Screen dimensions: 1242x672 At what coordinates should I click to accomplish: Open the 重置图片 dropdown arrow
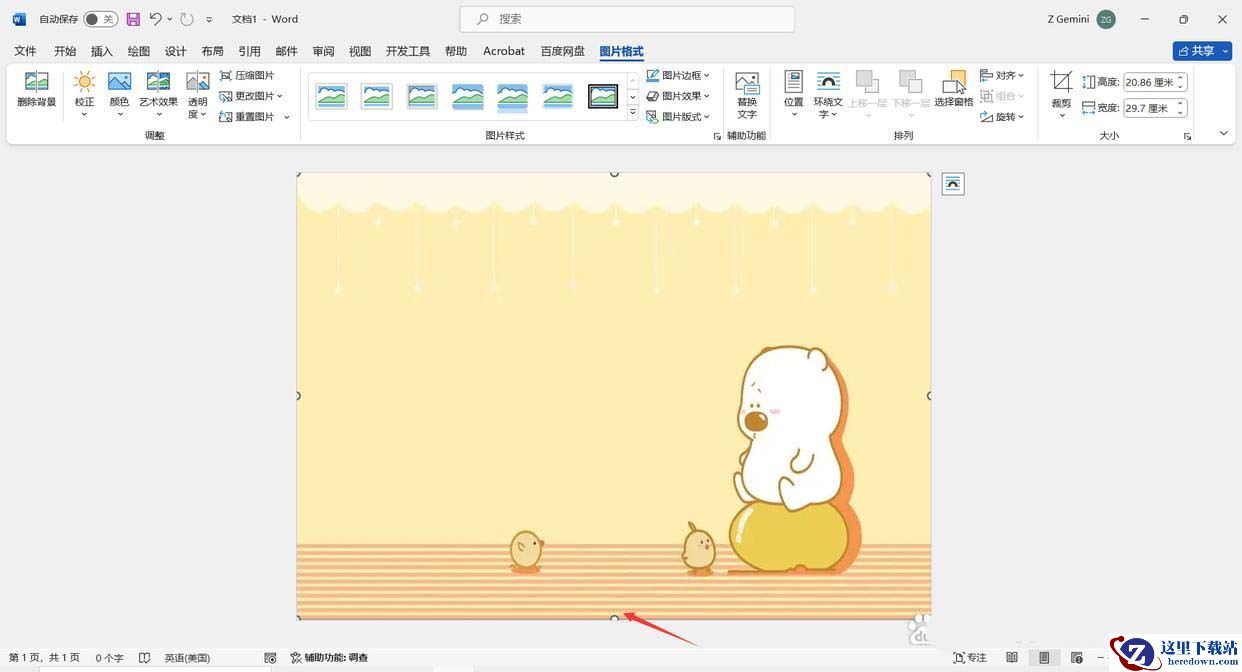287,117
